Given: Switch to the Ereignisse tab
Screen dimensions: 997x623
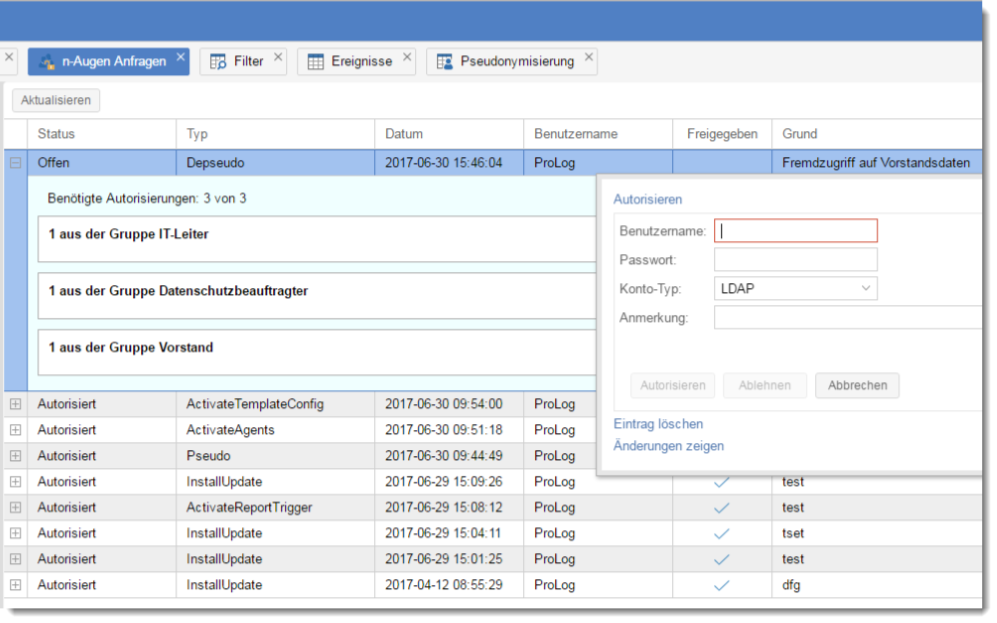Looking at the screenshot, I should (x=362, y=62).
